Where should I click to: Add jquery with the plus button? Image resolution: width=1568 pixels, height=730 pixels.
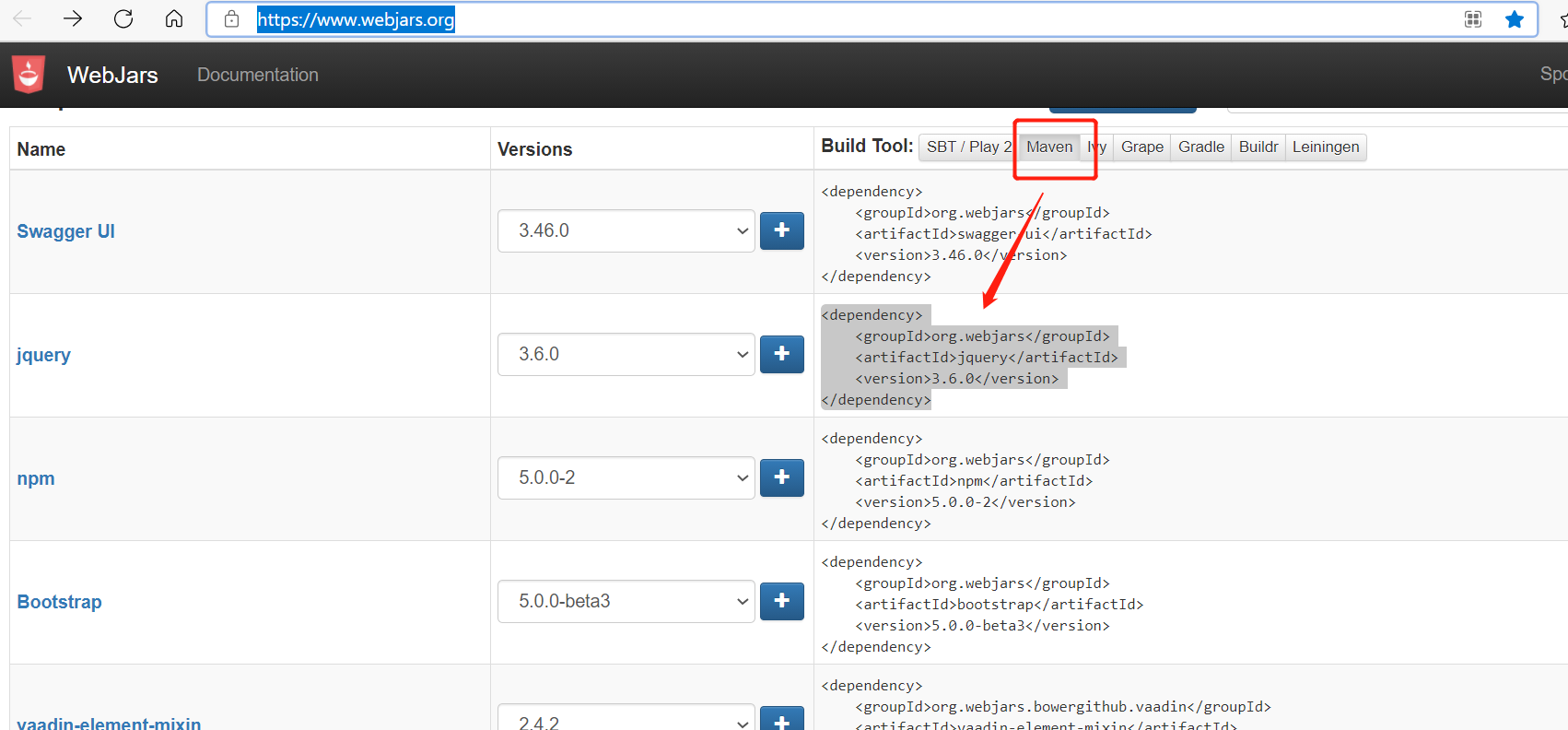[x=782, y=354]
